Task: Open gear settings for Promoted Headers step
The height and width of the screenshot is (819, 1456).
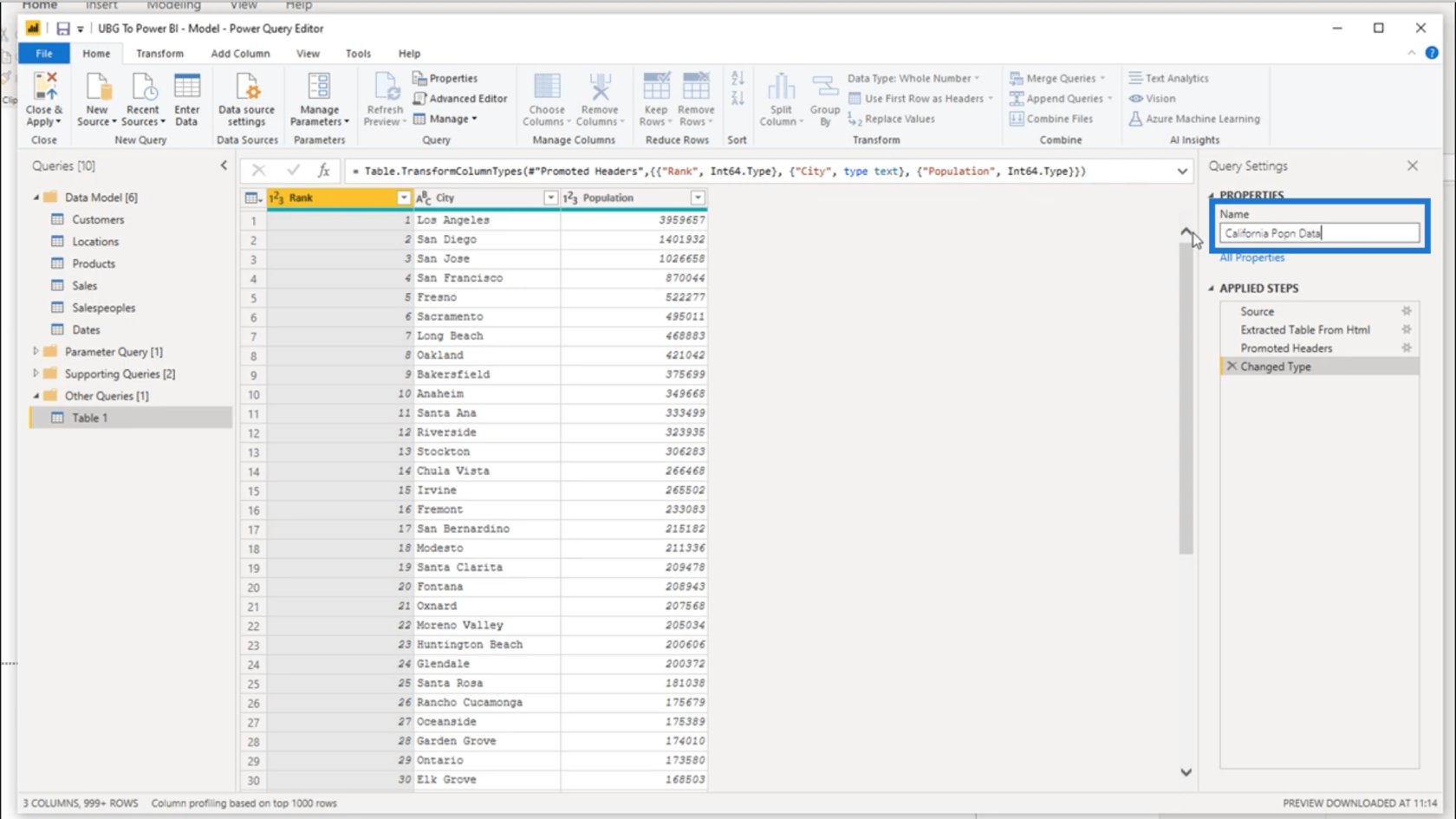Action: [x=1407, y=348]
